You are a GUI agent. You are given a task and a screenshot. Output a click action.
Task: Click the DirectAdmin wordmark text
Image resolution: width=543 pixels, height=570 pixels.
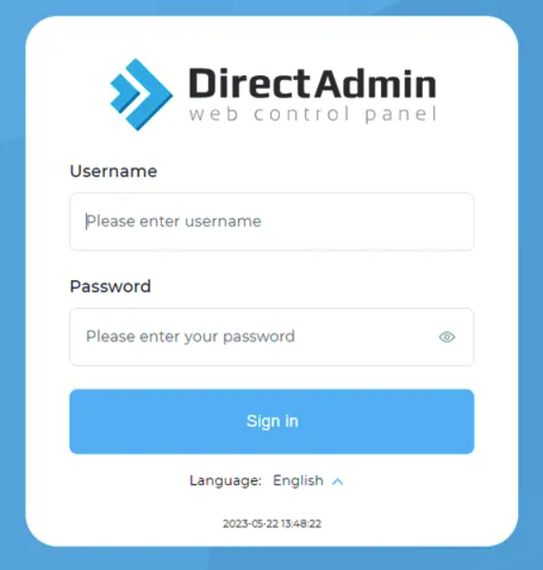(x=312, y=83)
